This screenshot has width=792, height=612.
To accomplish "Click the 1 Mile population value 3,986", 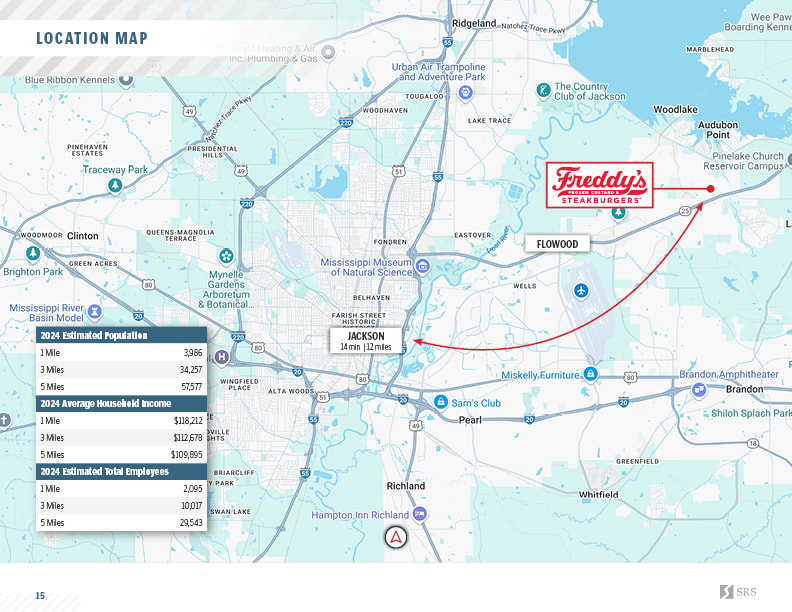I will pos(193,352).
